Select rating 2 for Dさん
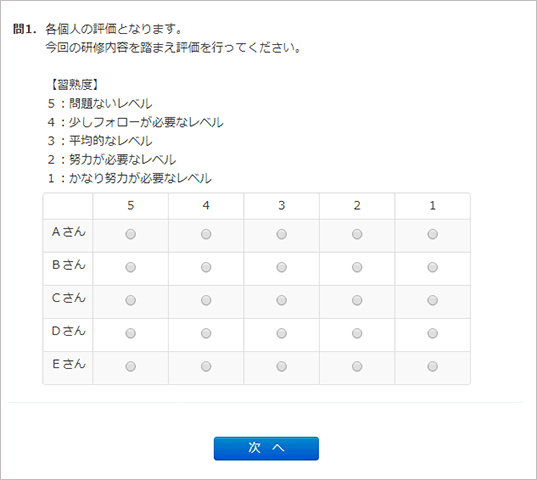Viewport: 537px width, 480px height. pos(357,333)
